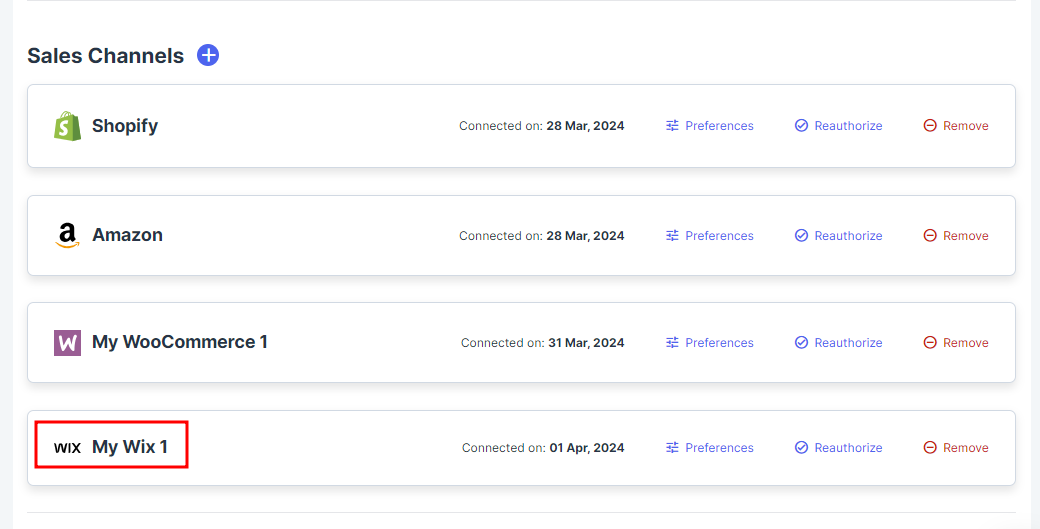The height and width of the screenshot is (529, 1040).
Task: Remove the Shopify sales channel
Action: click(956, 126)
